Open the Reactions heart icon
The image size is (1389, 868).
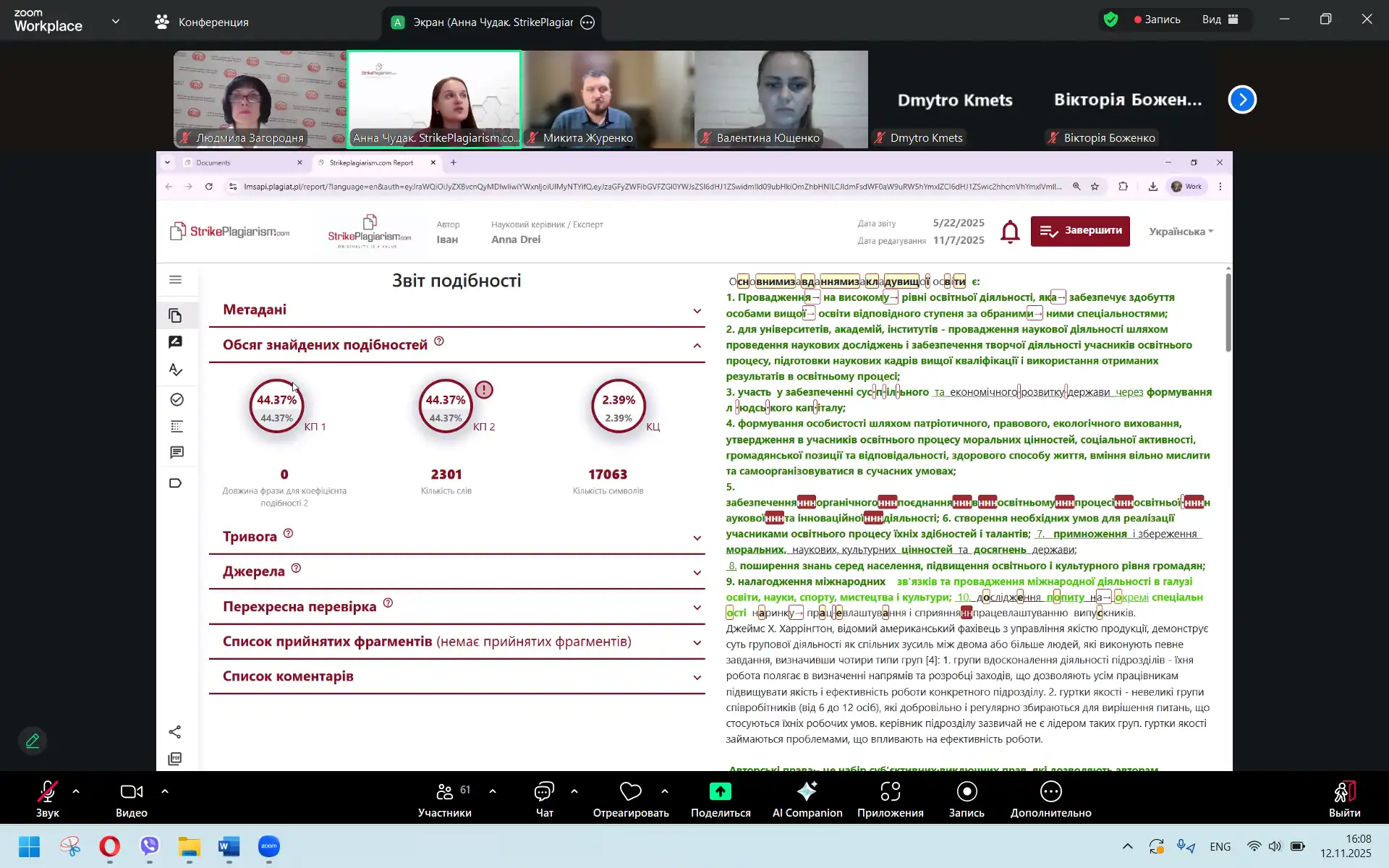tap(630, 792)
